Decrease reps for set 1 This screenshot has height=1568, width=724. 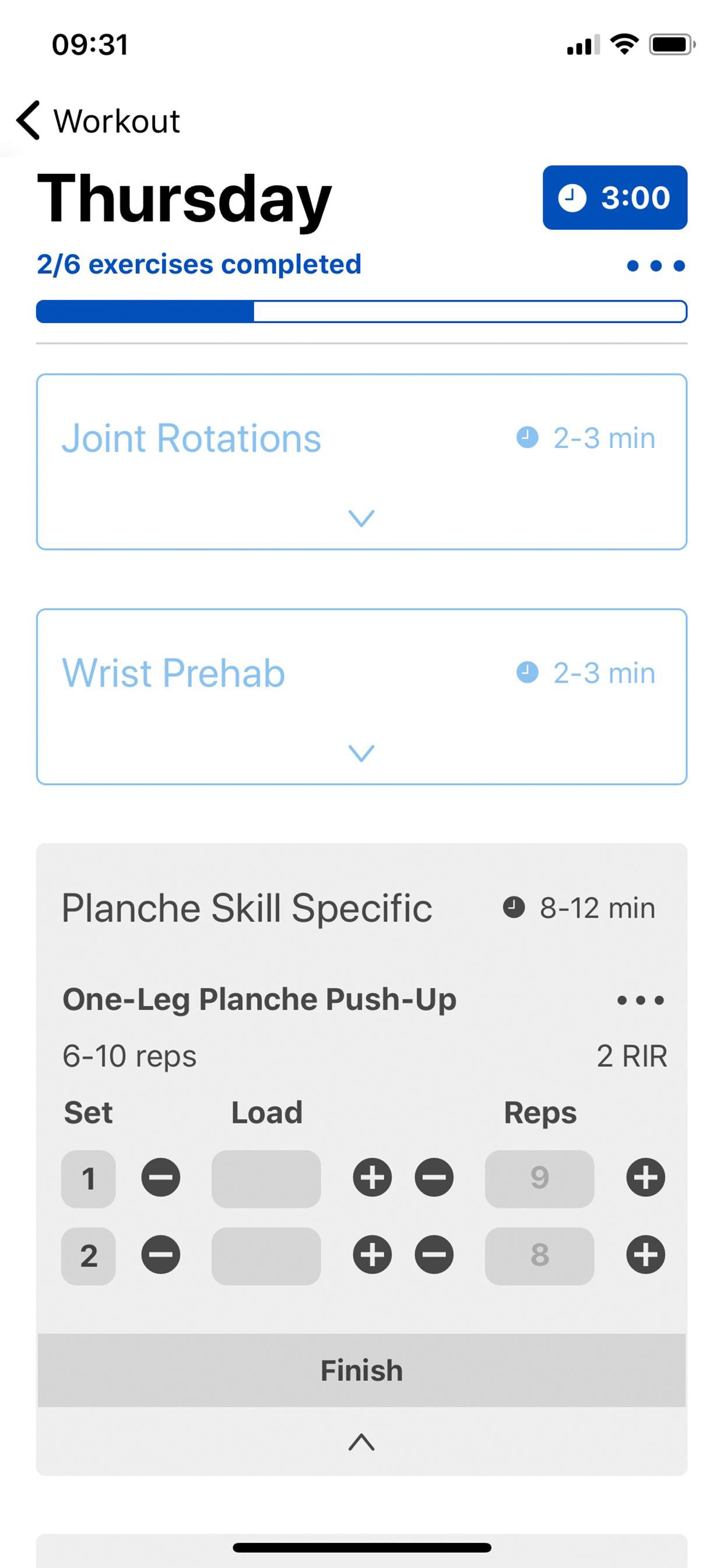click(434, 1178)
